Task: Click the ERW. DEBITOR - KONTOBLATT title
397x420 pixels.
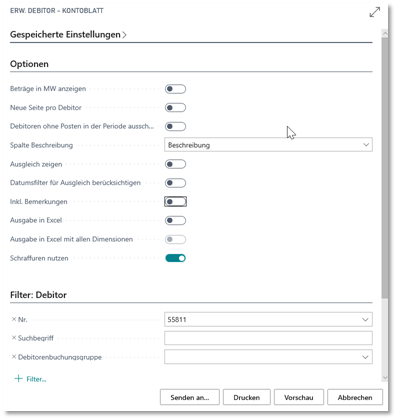Action: click(x=57, y=11)
